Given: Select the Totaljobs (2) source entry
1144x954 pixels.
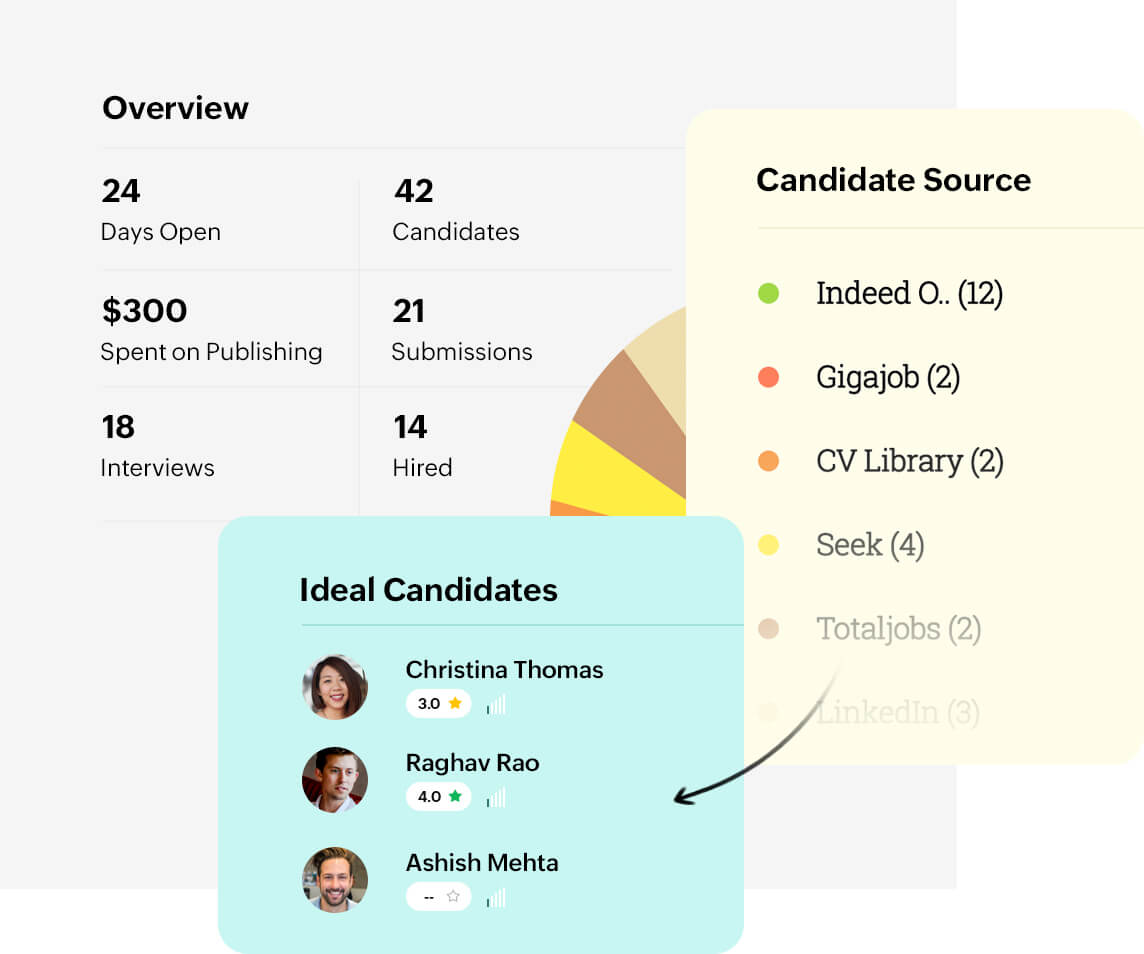Looking at the screenshot, I should point(898,629).
